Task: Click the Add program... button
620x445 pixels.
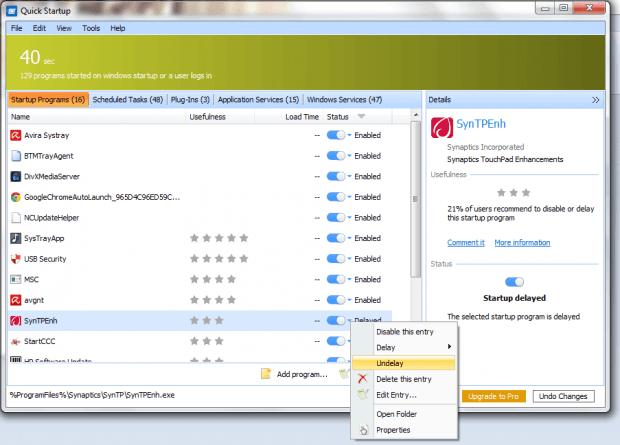Action: point(295,374)
